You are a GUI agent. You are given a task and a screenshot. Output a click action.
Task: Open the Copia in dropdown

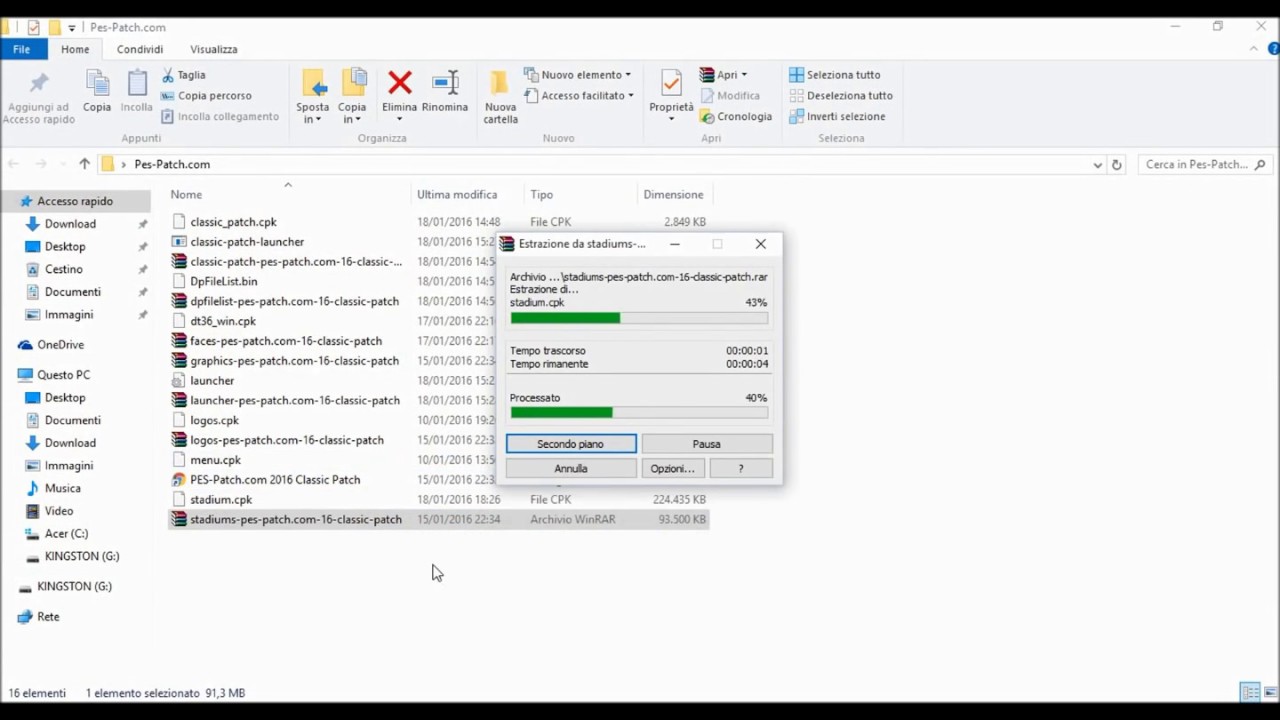point(352,113)
